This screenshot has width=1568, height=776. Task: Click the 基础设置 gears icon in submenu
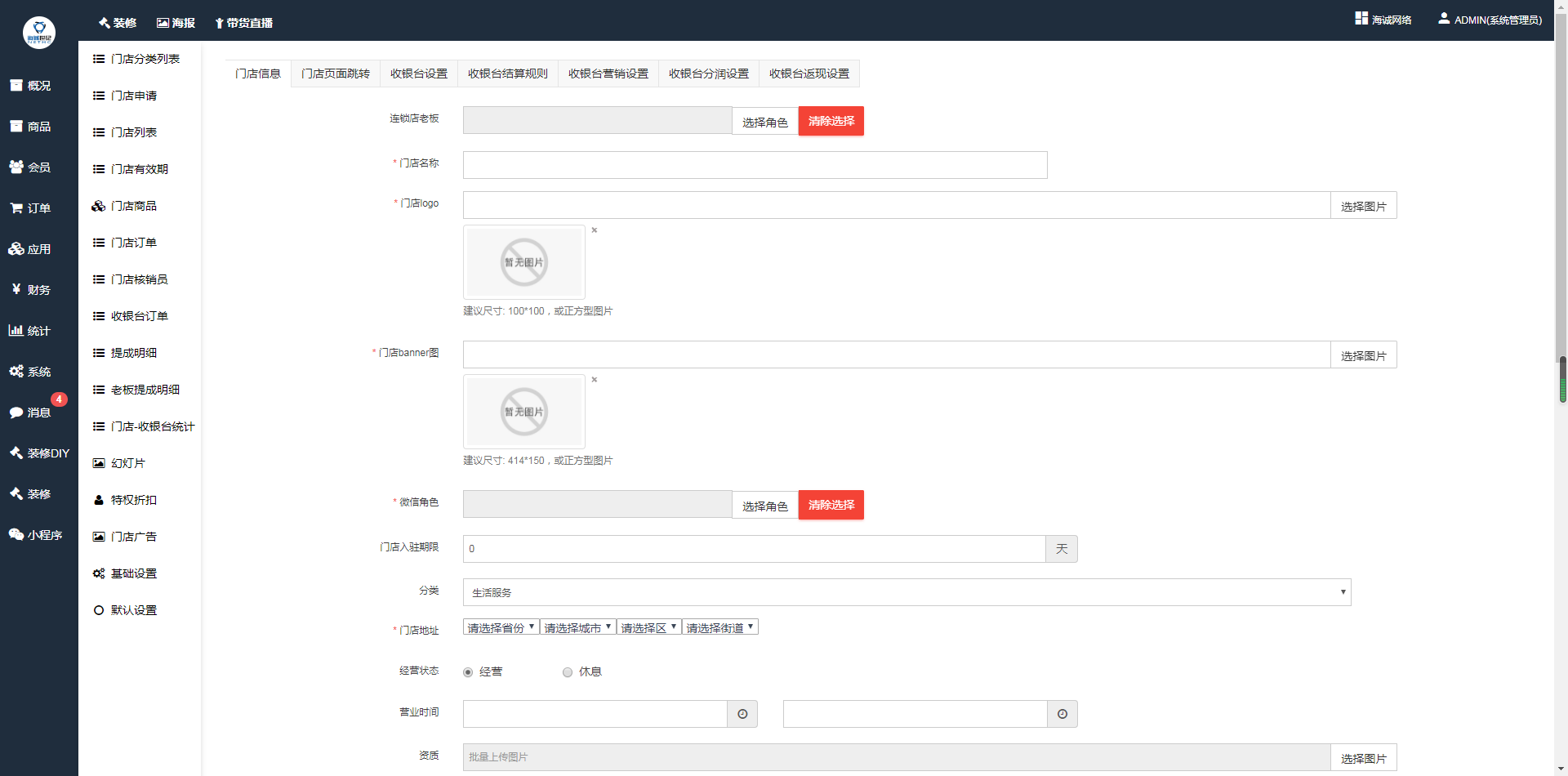coord(99,573)
